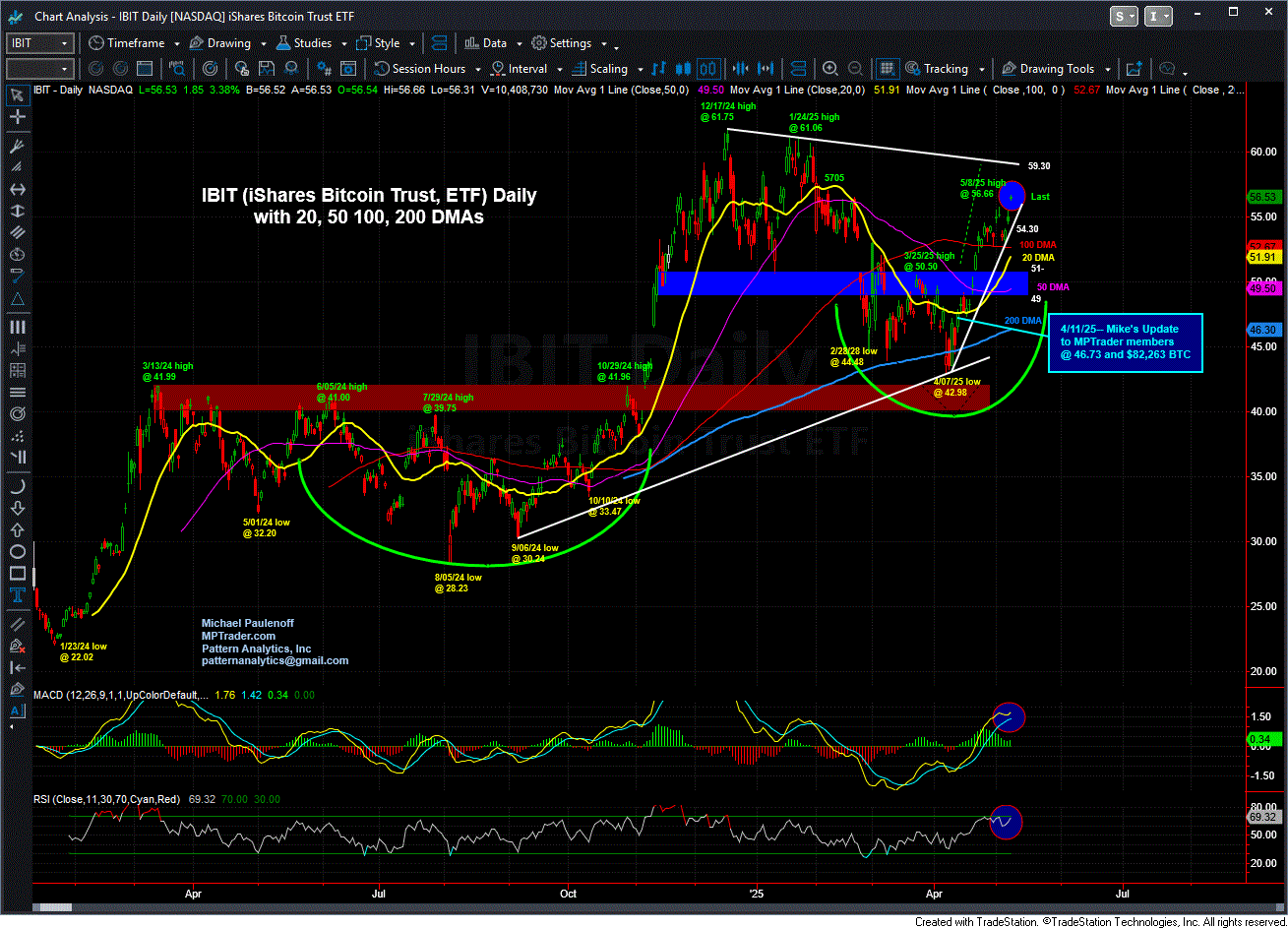The height and width of the screenshot is (928, 1288).
Task: Open the dropdown arrow next to S button
Action: pos(1134,17)
